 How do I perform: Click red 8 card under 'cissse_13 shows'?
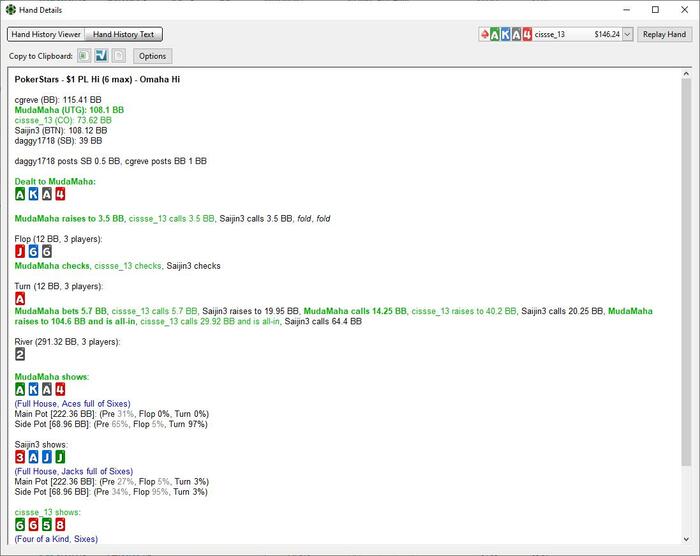coord(60,525)
